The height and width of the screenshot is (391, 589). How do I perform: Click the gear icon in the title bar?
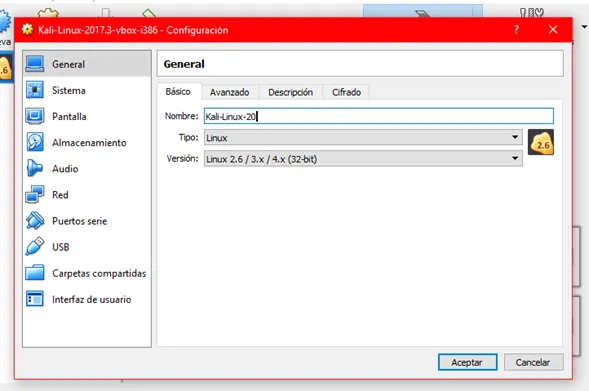(x=27, y=29)
